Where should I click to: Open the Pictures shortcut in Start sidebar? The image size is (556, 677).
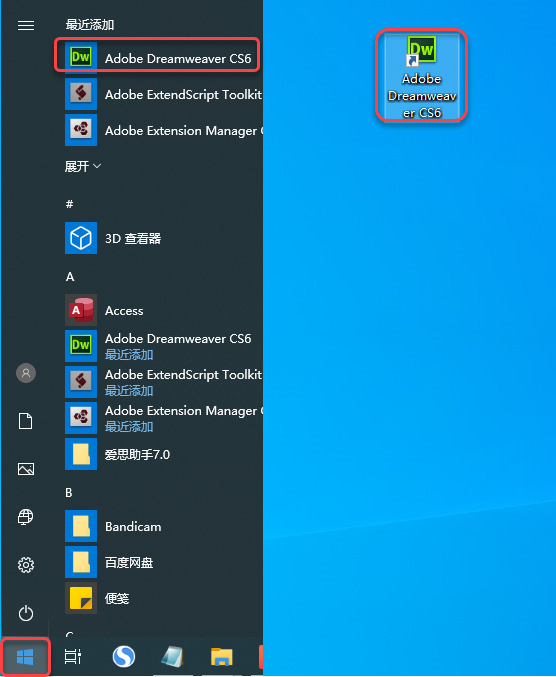coord(26,469)
